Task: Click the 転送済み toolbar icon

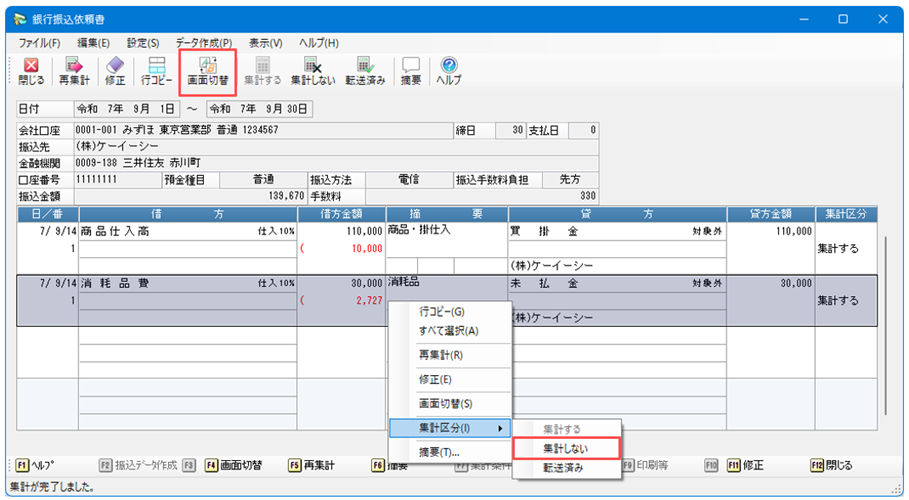Action: point(365,71)
